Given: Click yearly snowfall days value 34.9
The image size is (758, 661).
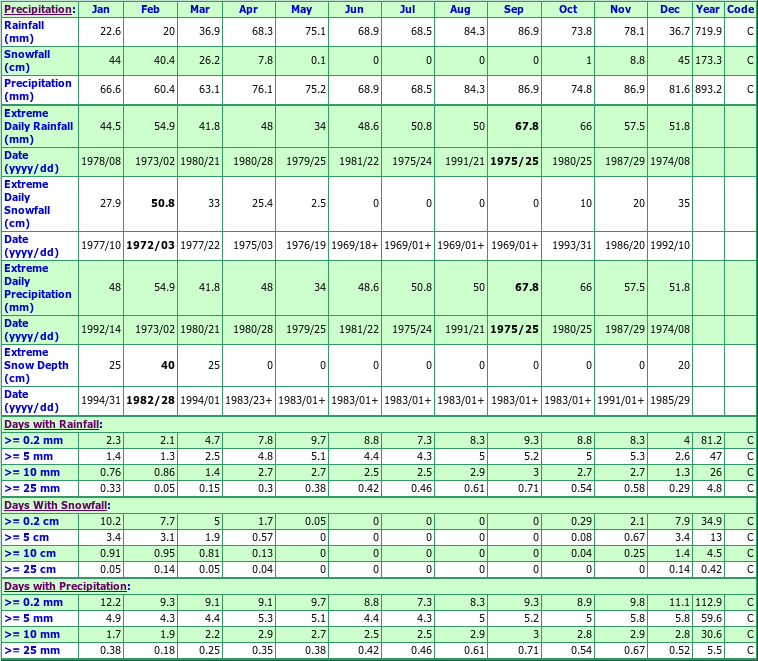Looking at the screenshot, I should pyautogui.click(x=712, y=521).
